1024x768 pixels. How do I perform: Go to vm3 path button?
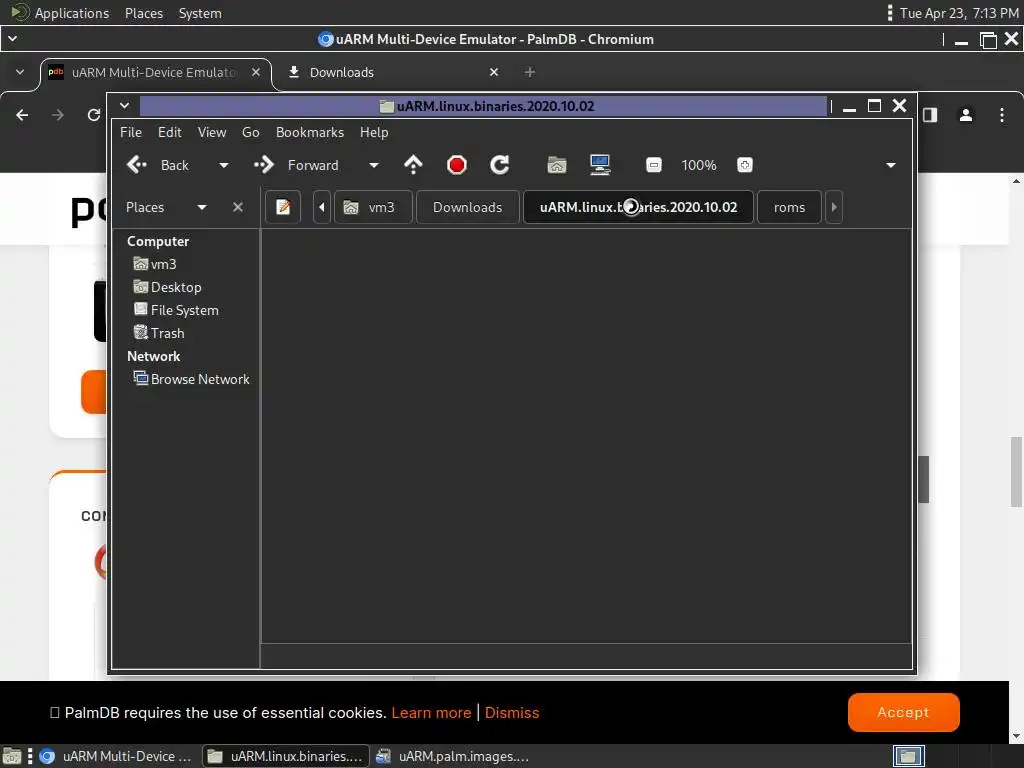[x=374, y=207]
